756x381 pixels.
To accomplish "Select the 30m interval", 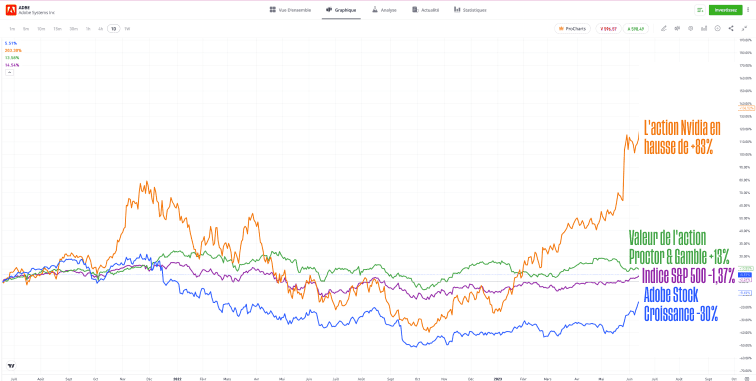I will [x=73, y=29].
